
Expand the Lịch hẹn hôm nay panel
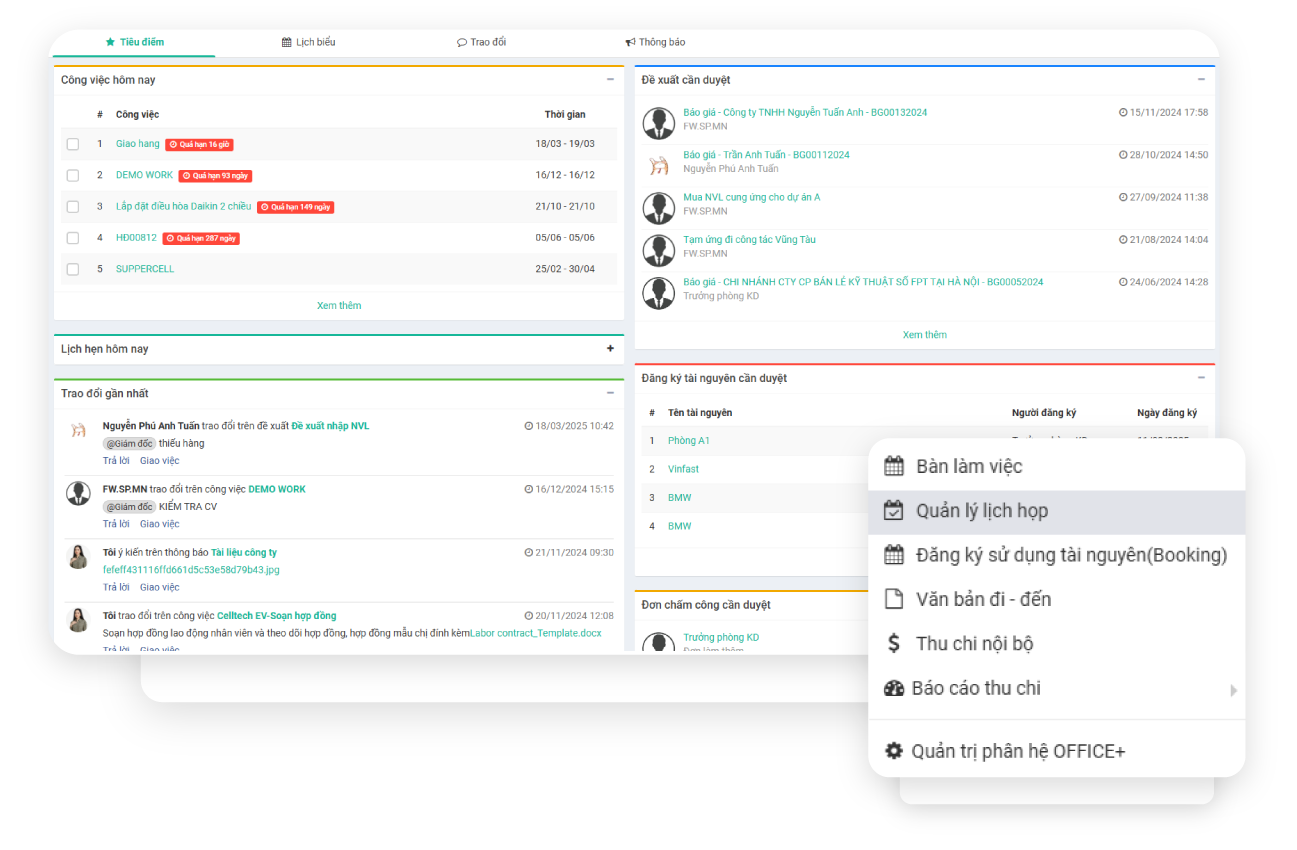point(610,349)
